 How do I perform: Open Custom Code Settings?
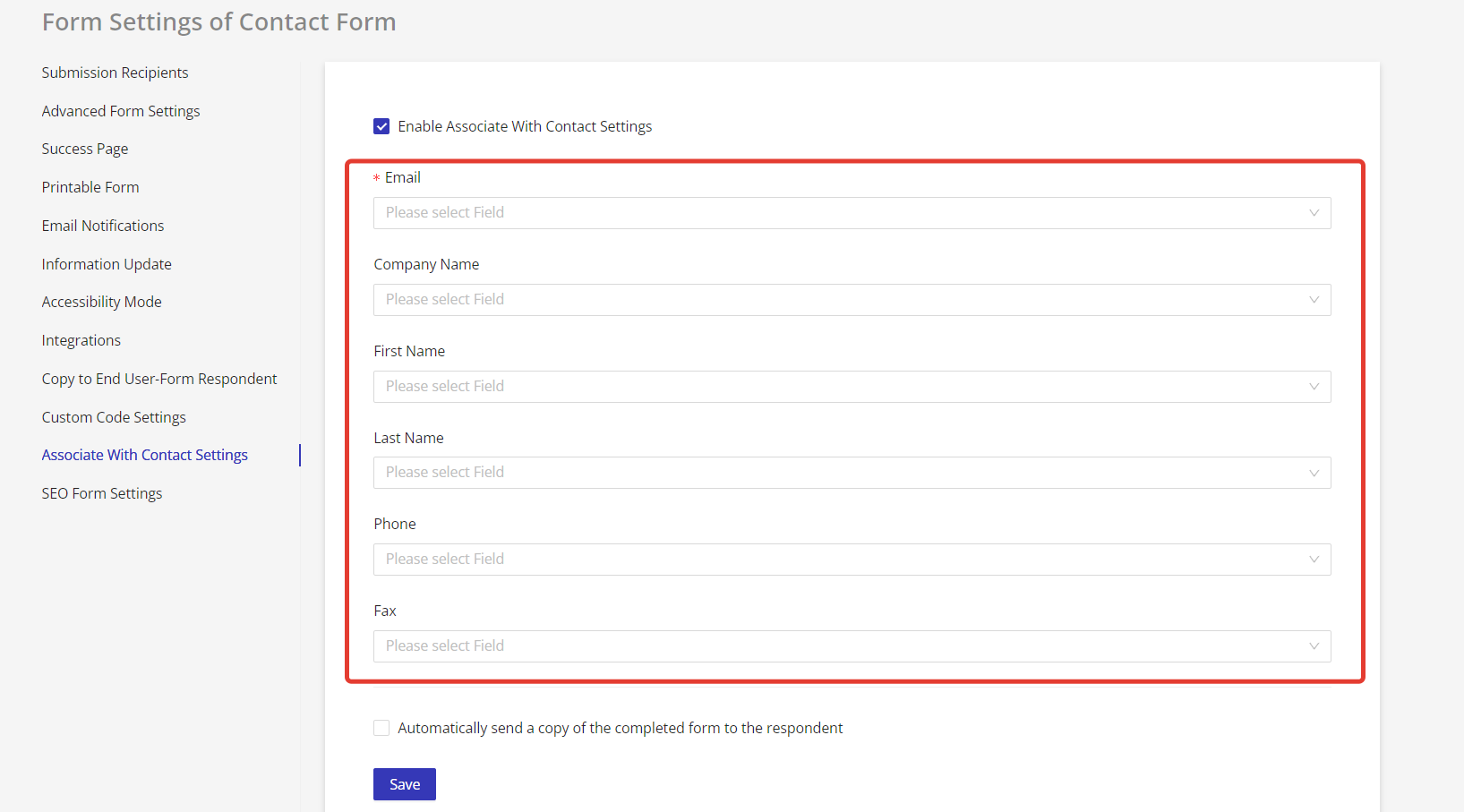pos(114,417)
